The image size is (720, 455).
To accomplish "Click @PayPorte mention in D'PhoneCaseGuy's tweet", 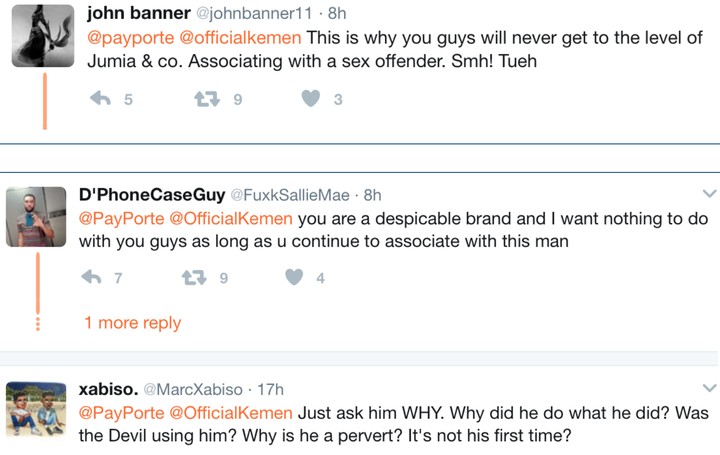I will (x=121, y=217).
